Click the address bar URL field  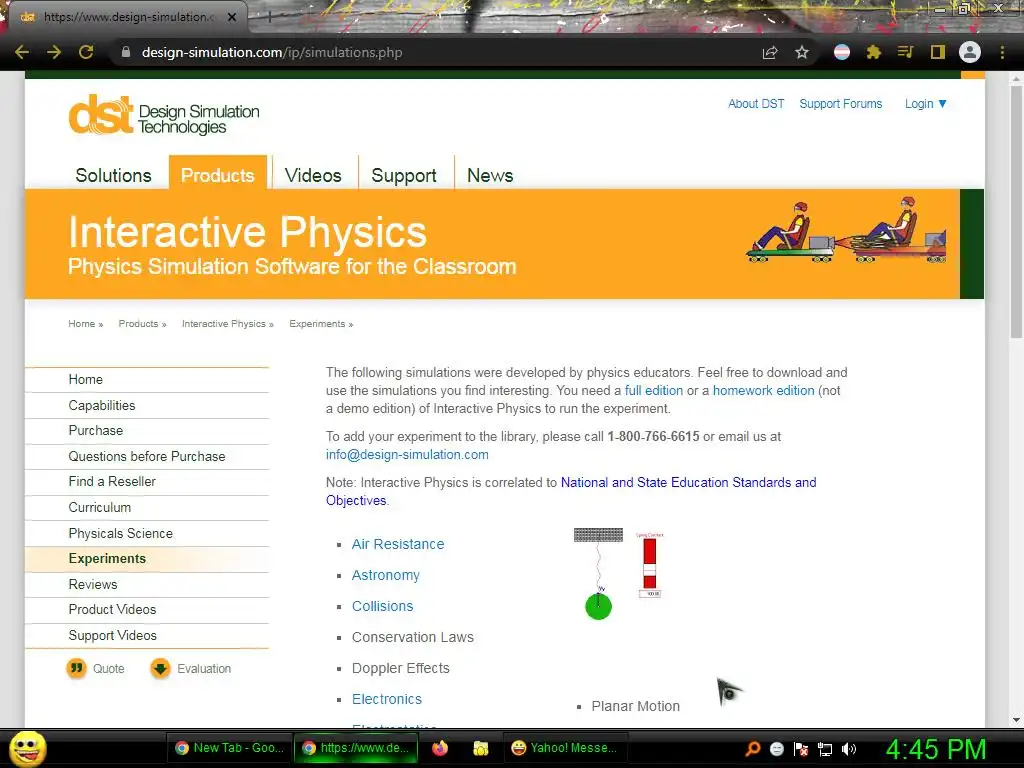pos(431,52)
